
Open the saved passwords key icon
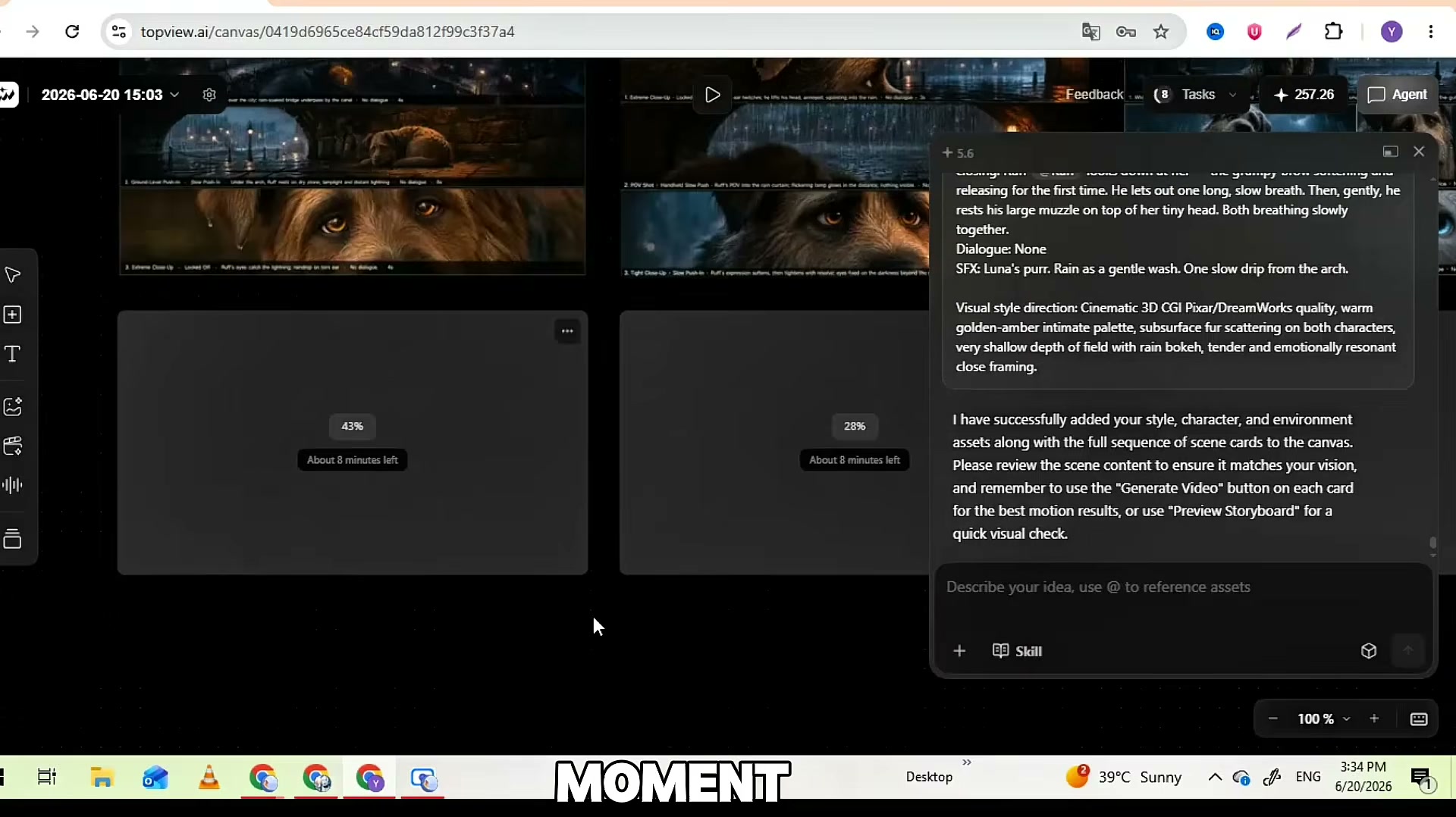click(1126, 32)
